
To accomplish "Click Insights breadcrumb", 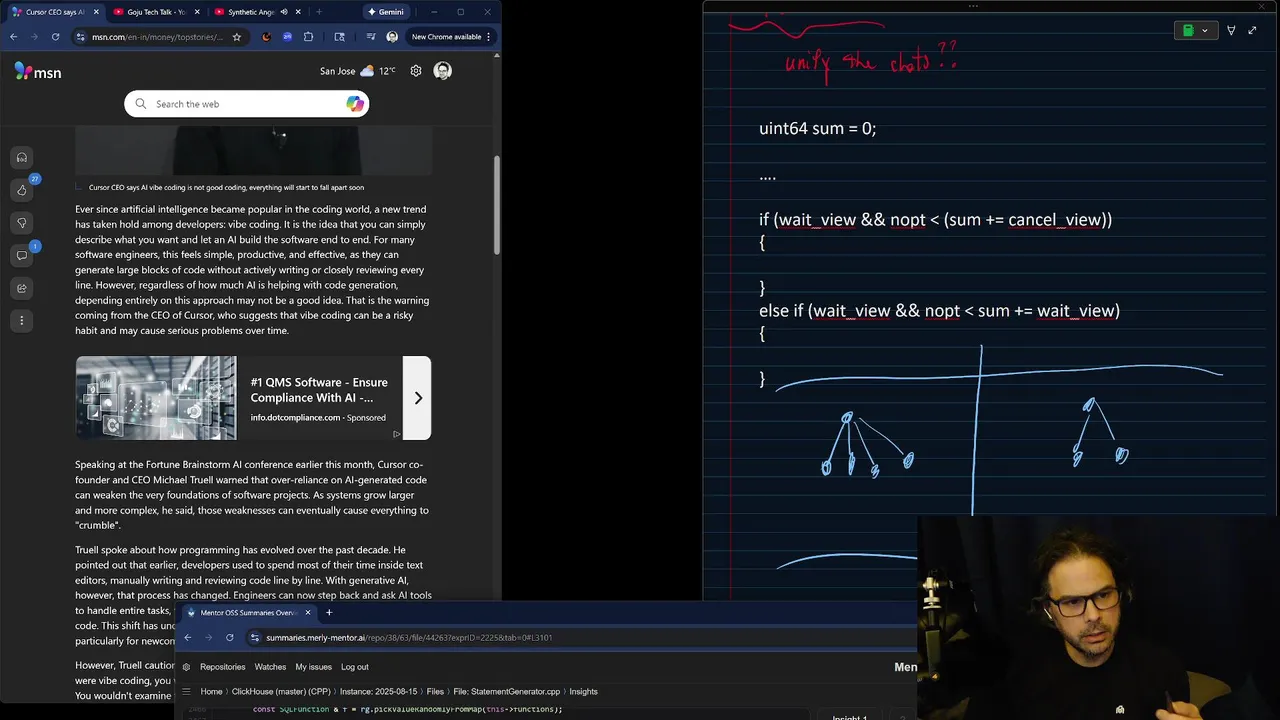I will point(583,692).
